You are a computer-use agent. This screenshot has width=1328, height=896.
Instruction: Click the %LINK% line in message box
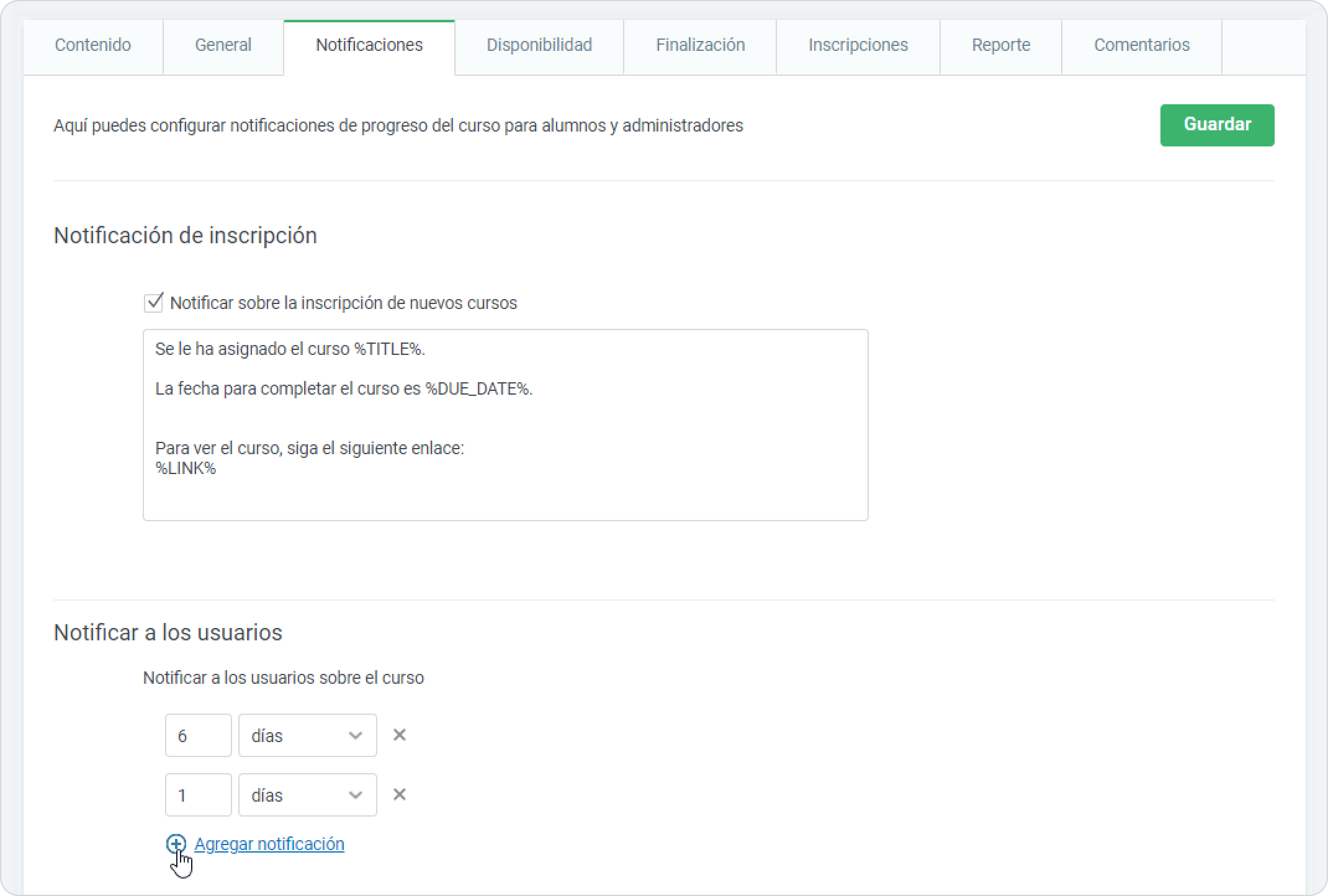(186, 468)
